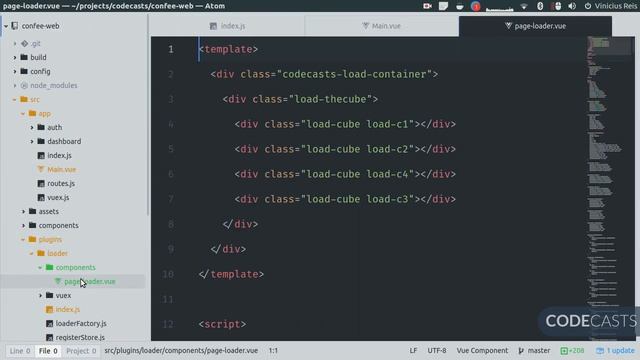The height and width of the screenshot is (360, 640).
Task: Open the volume indicator in top bar
Action: (x=572, y=6)
